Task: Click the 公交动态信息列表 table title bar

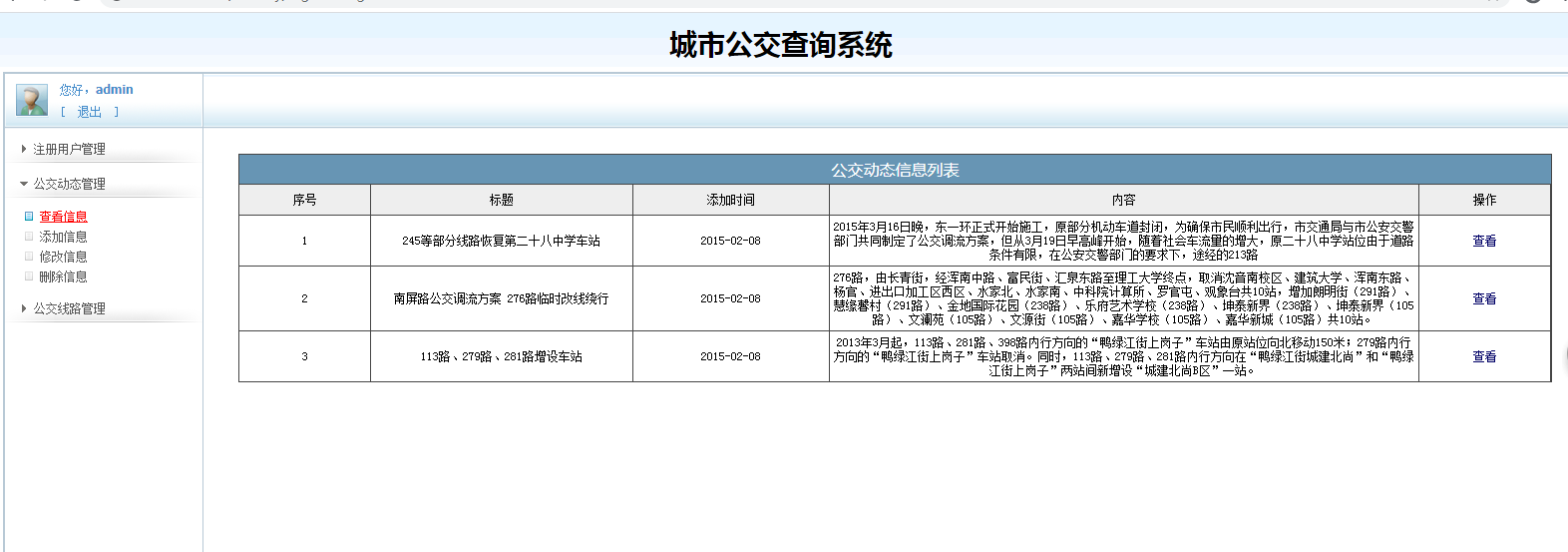Action: click(x=895, y=170)
